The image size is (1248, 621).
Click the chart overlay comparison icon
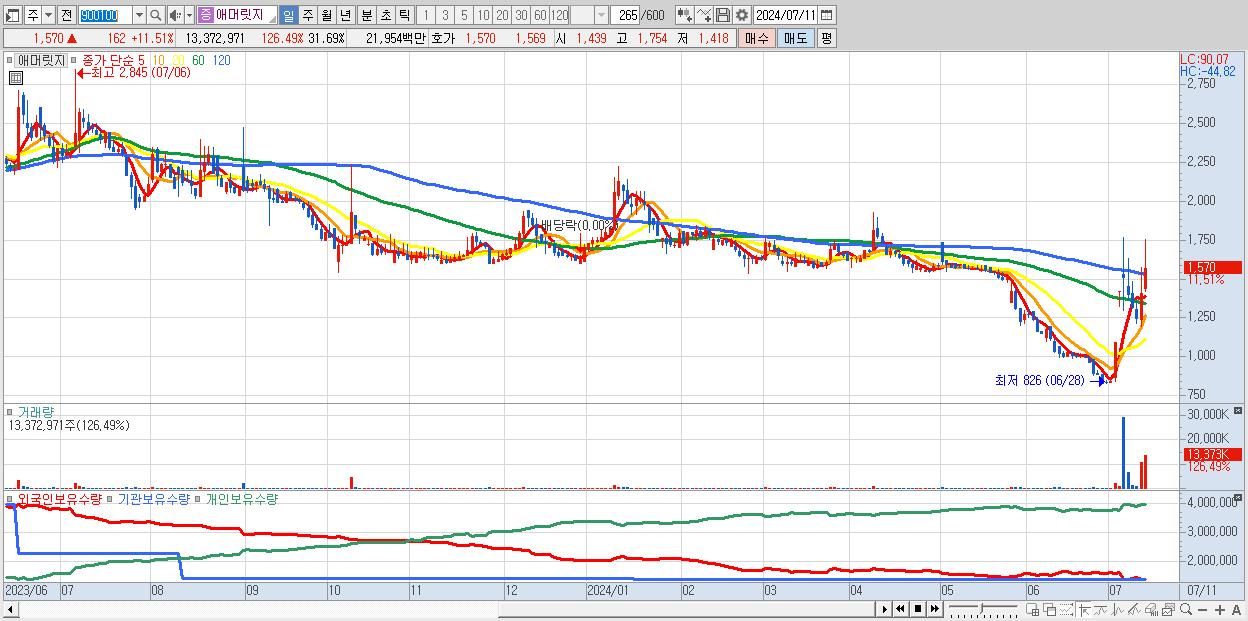point(1168,610)
